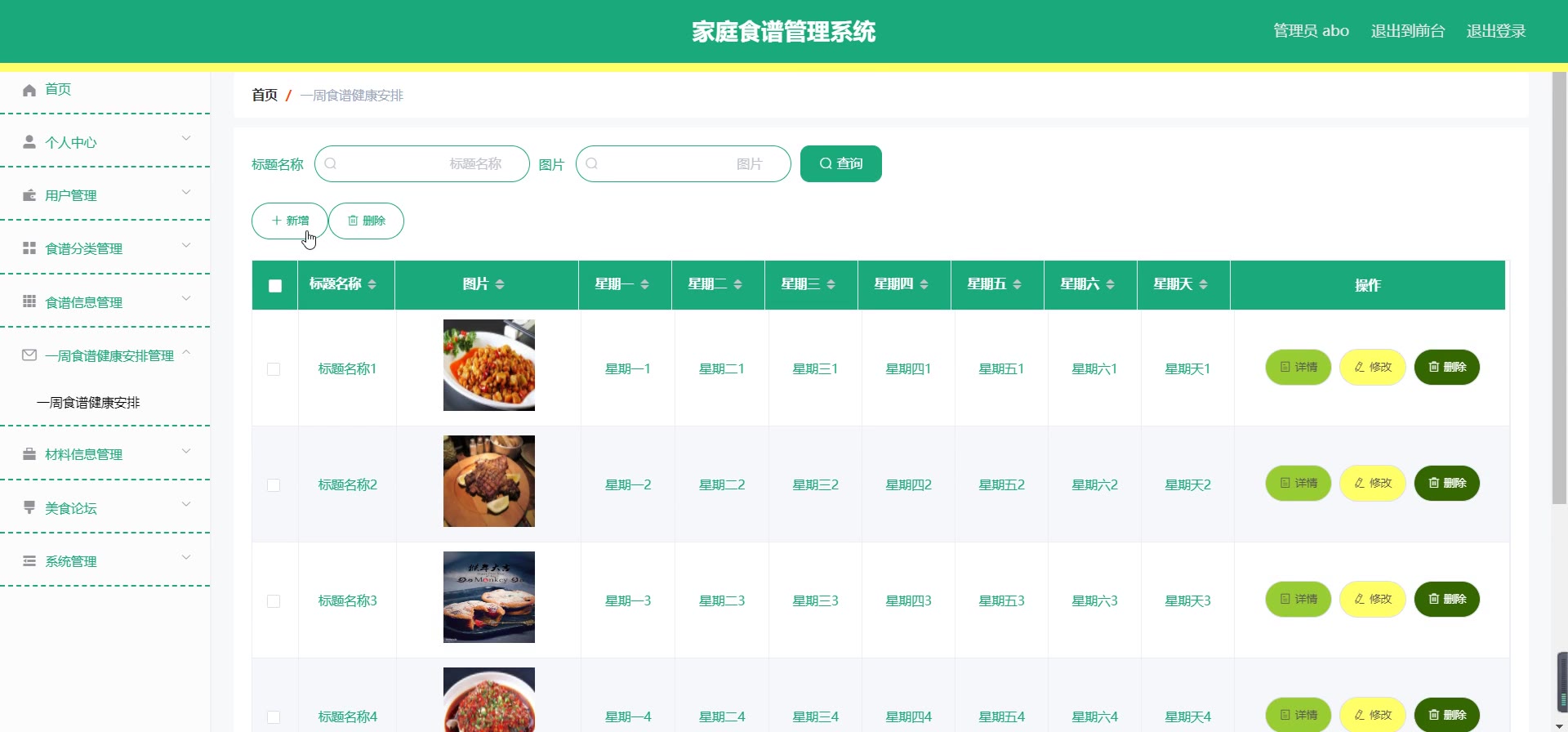Click the 查询 search button
Screen dimensions: 1568x732
841,163
